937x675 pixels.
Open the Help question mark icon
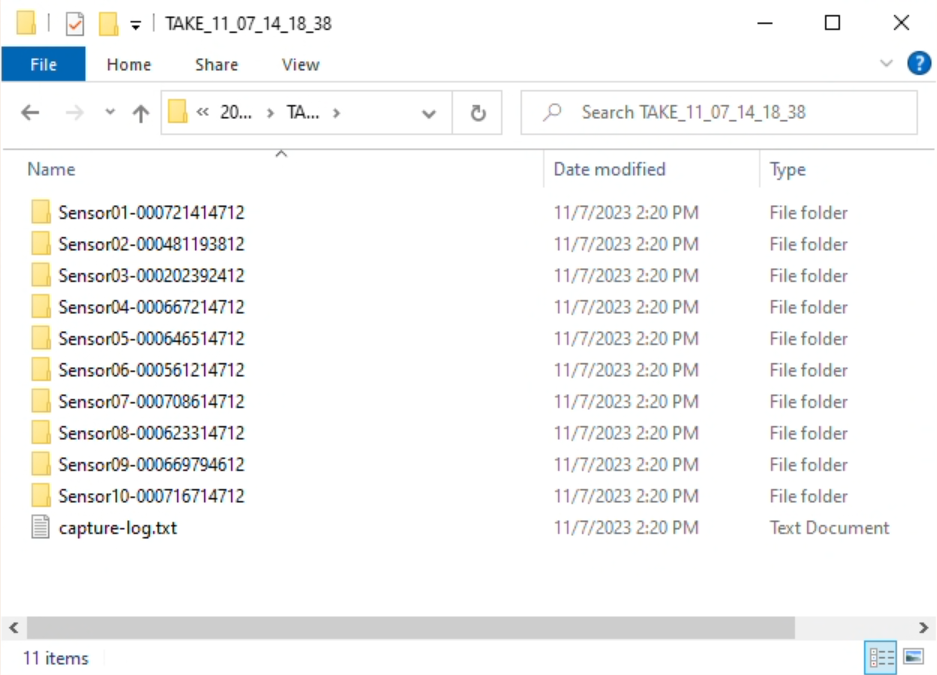(x=918, y=64)
